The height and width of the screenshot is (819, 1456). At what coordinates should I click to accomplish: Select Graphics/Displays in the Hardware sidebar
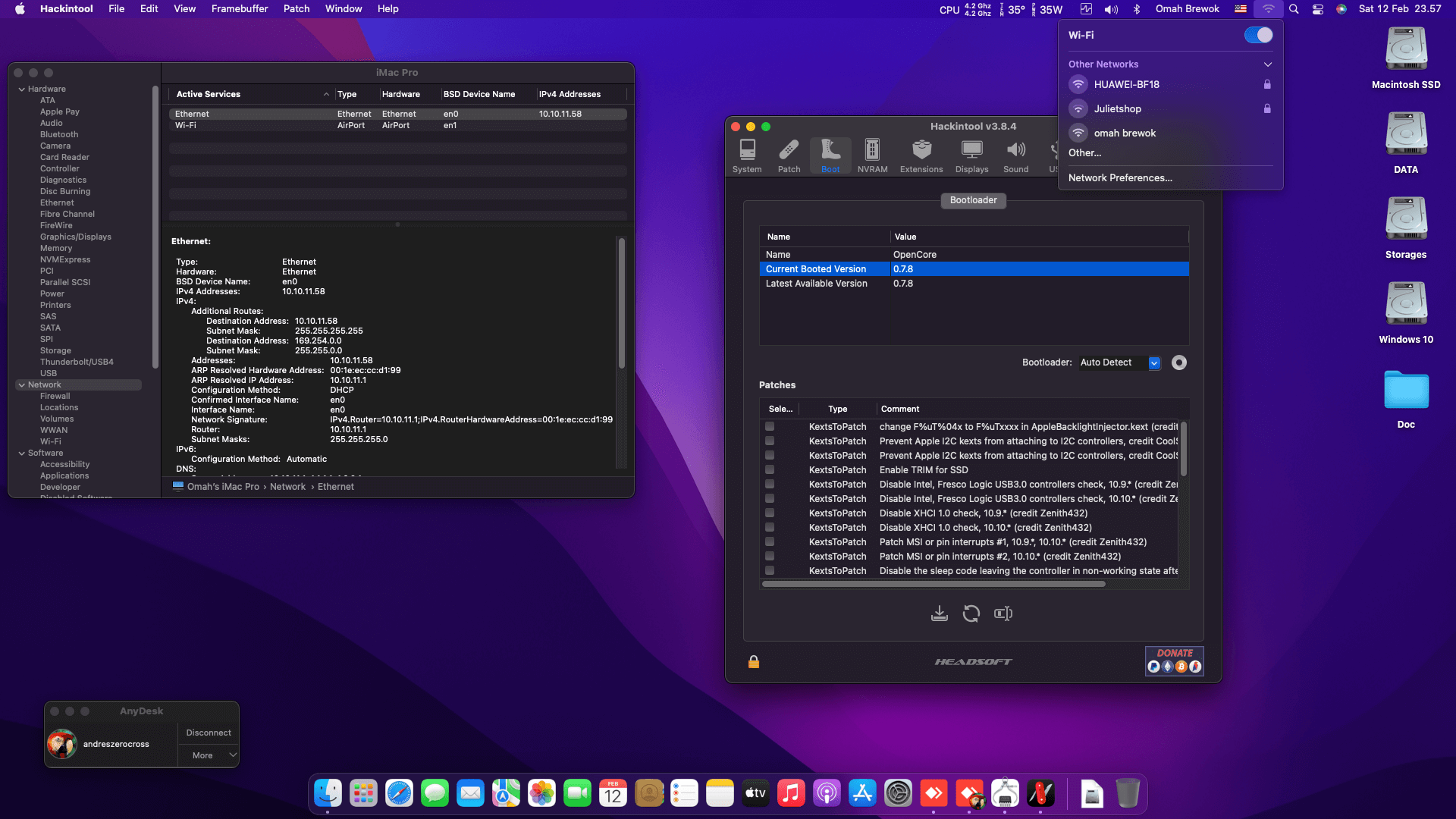point(76,237)
